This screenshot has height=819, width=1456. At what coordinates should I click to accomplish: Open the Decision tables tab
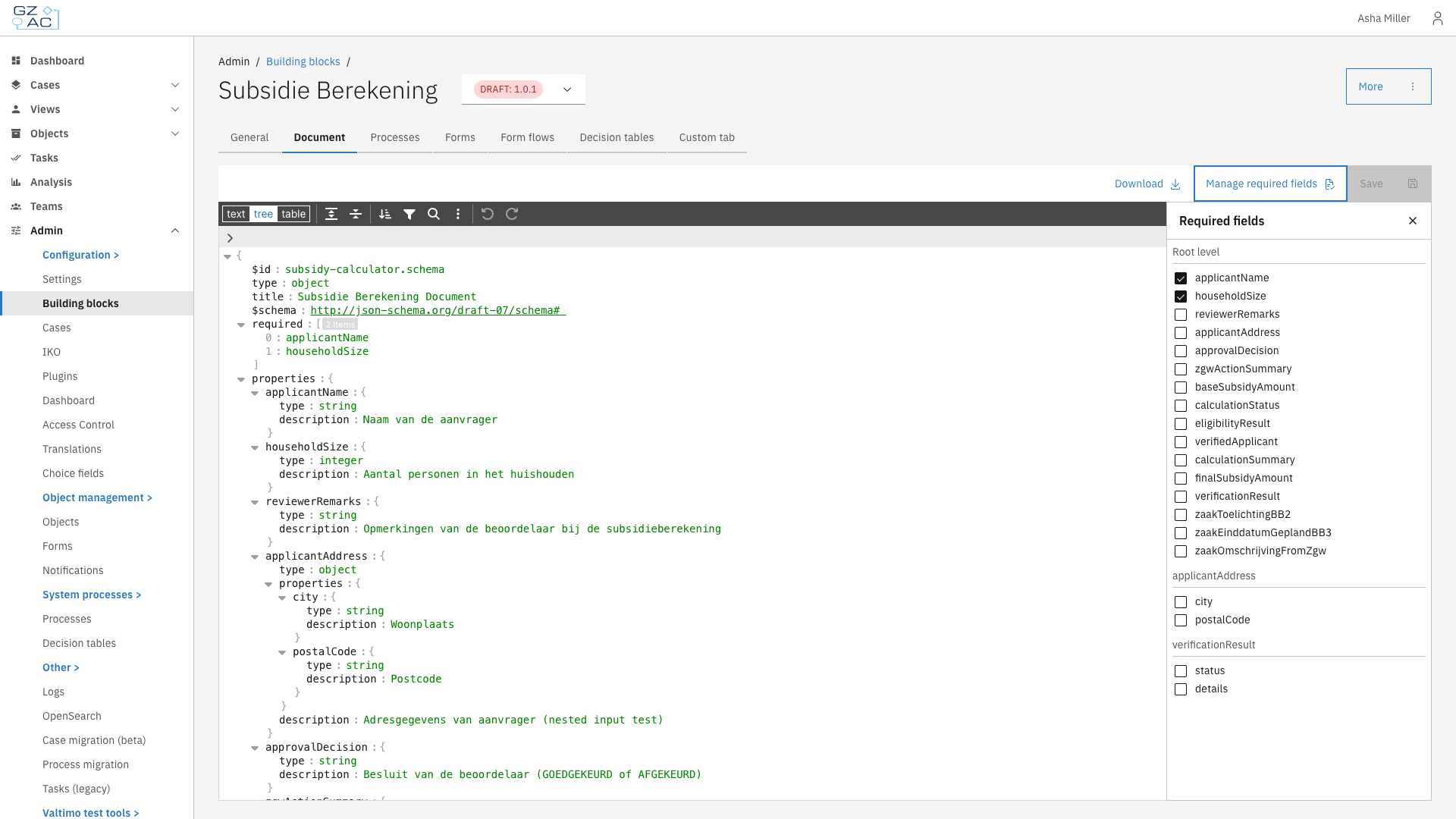[617, 137]
